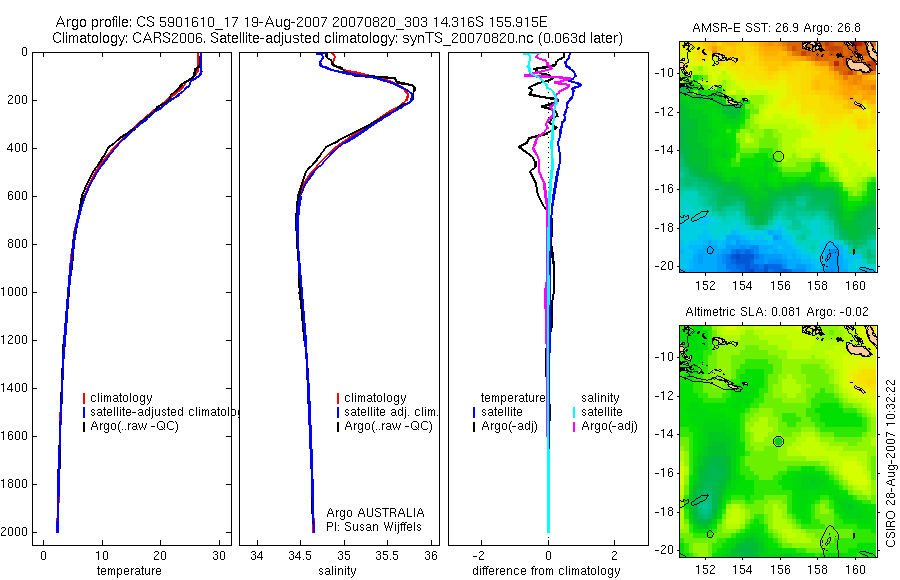The width and height of the screenshot is (900, 580).
Task: Click the 'difference from climatology' axis label
Action: (x=546, y=571)
